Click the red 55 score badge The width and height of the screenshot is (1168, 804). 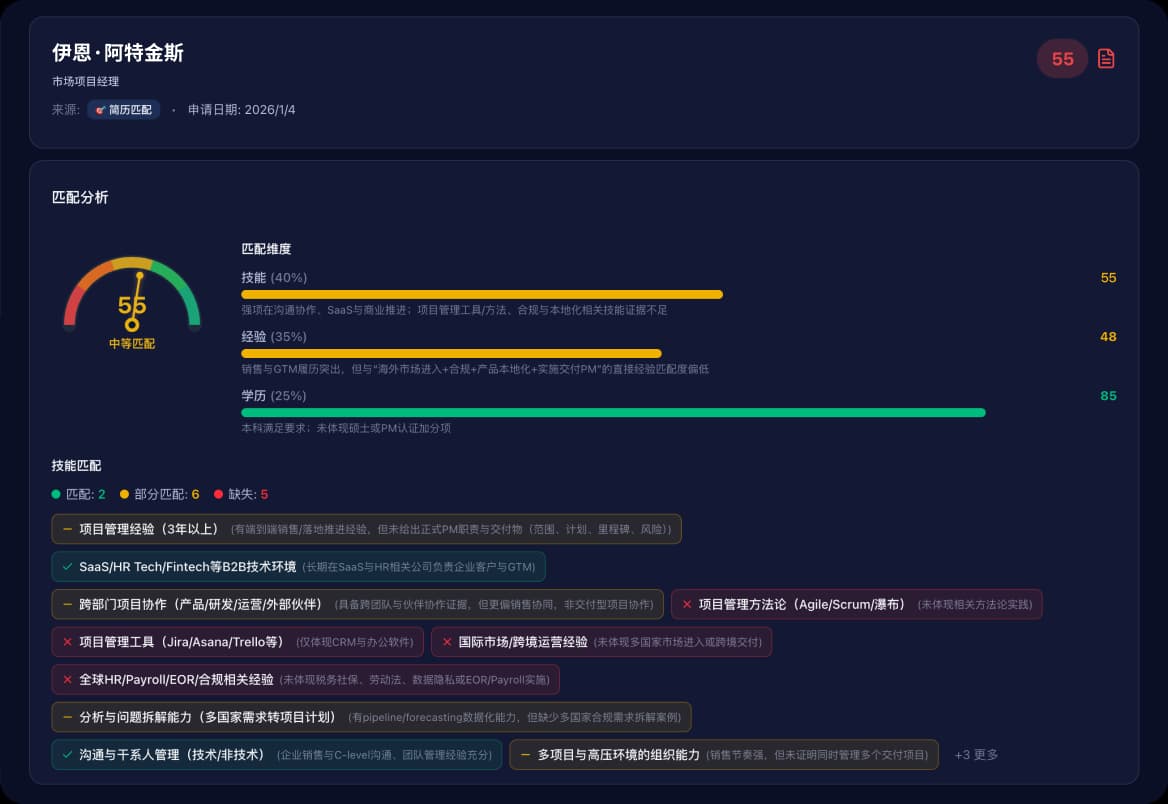pos(1062,59)
